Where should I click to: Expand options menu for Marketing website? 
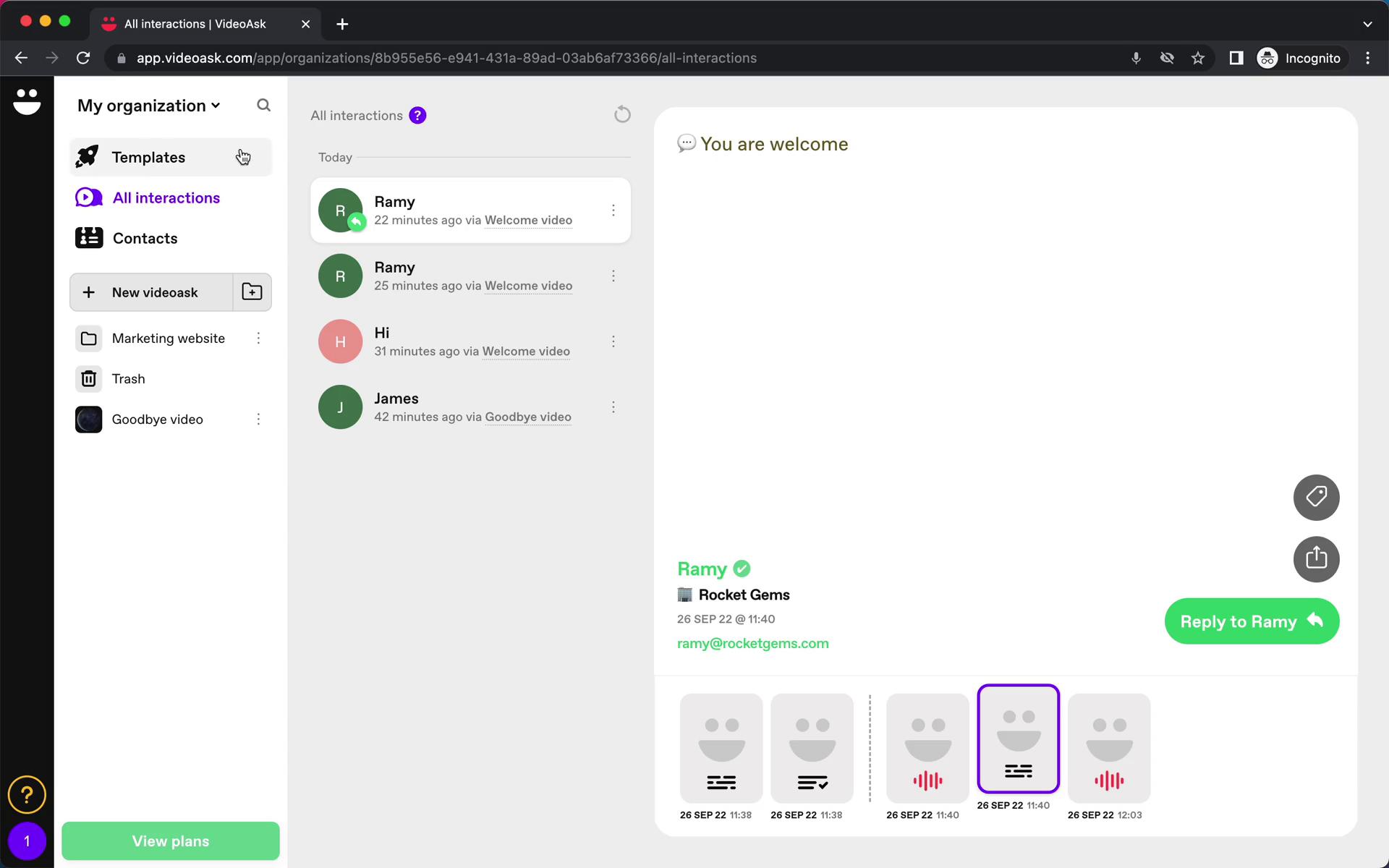[258, 338]
